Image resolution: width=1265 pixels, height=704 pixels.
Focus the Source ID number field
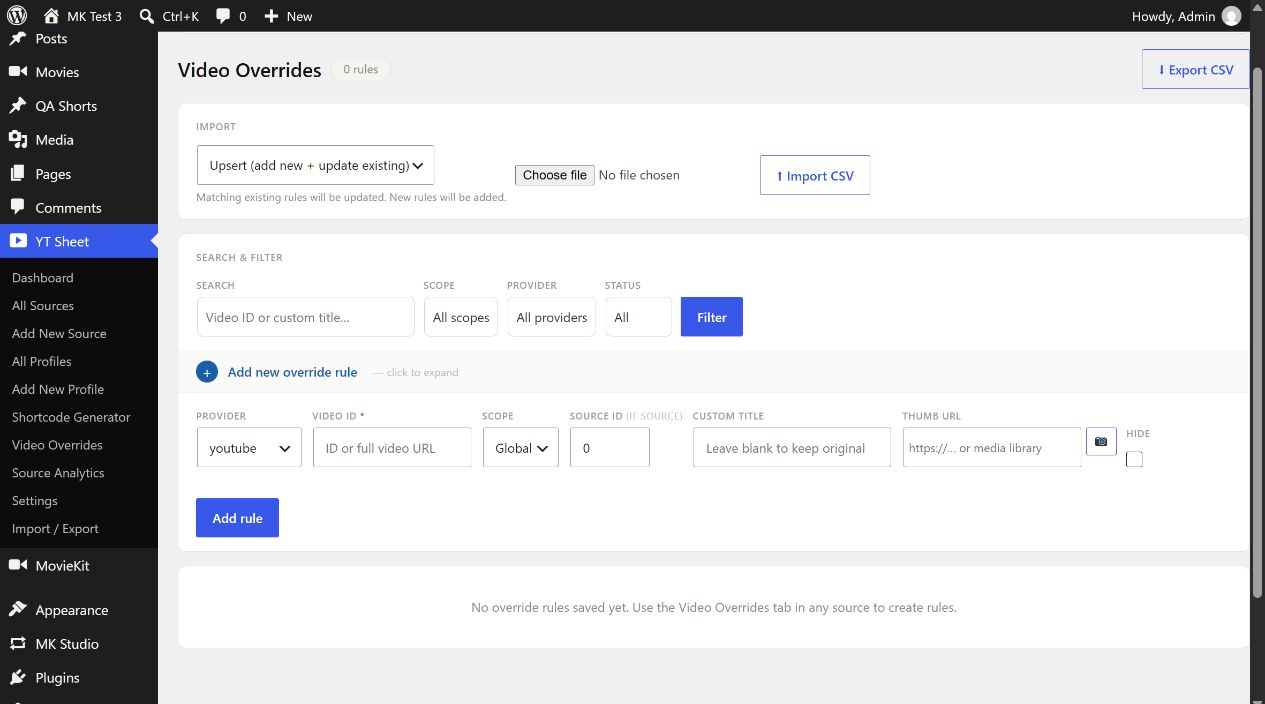pyautogui.click(x=610, y=448)
